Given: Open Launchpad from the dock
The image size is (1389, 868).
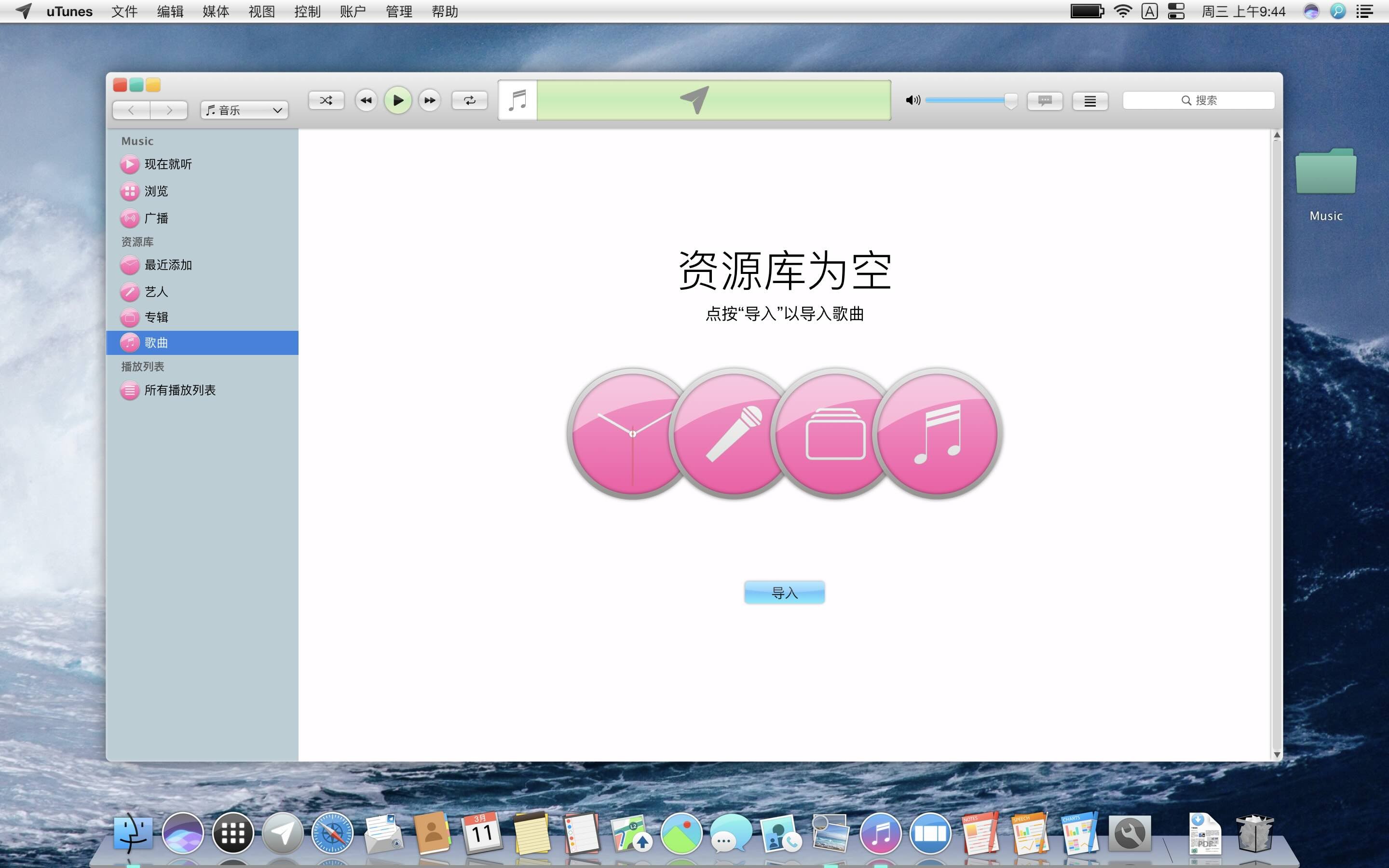Looking at the screenshot, I should pos(232,833).
